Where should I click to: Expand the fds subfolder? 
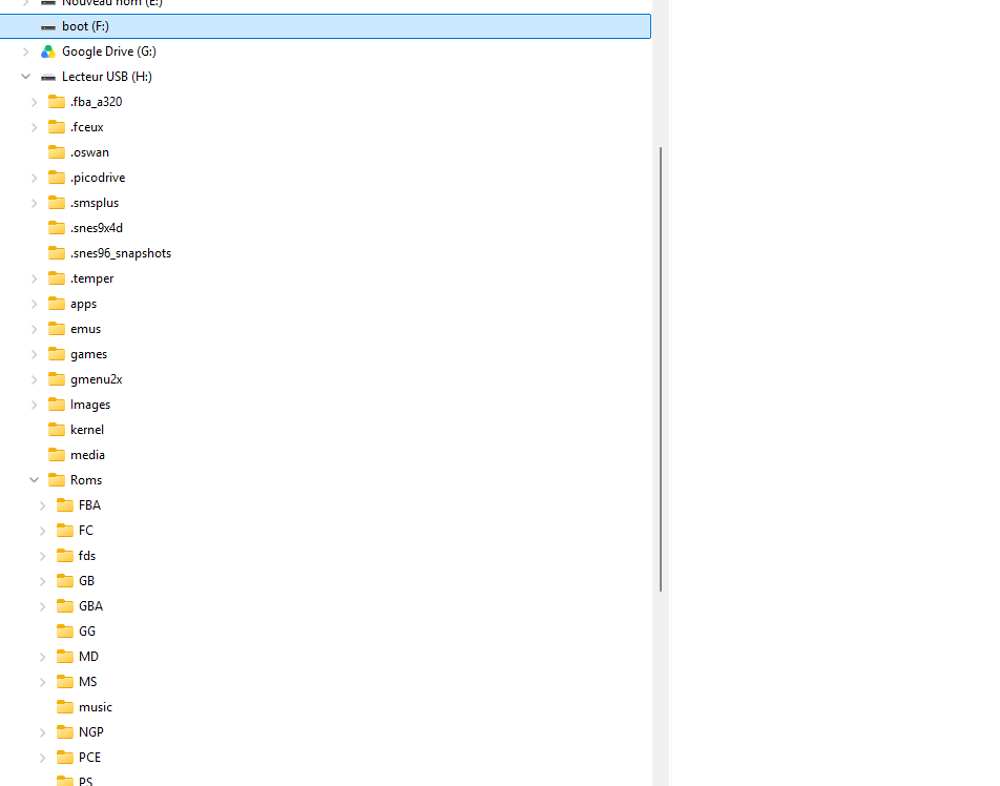click(x=43, y=556)
